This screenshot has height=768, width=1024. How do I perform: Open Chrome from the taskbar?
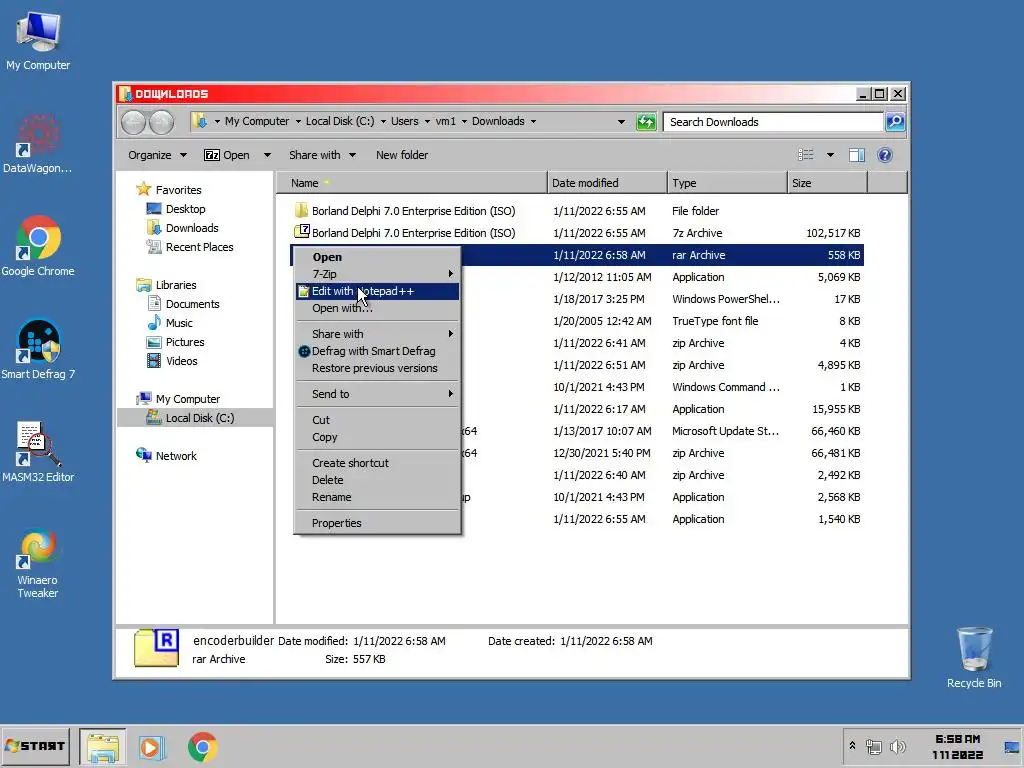(202, 746)
